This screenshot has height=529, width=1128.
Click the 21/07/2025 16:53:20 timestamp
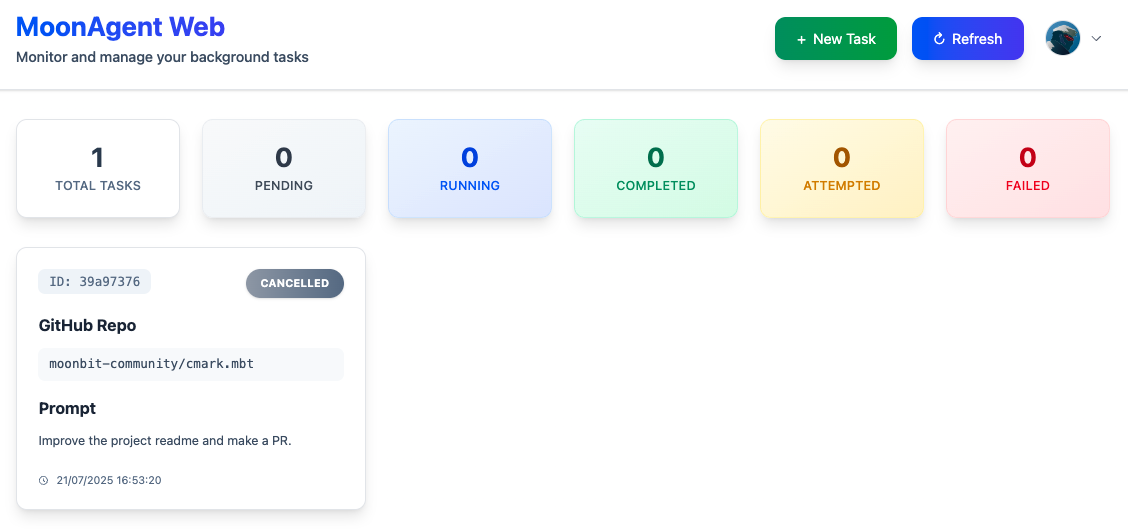[109, 481]
